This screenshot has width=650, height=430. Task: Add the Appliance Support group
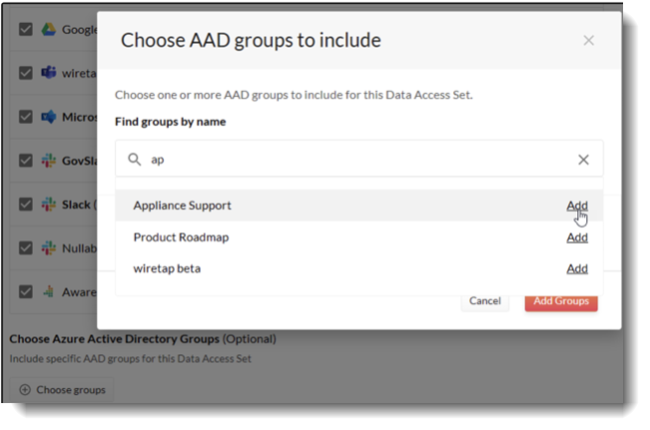577,205
